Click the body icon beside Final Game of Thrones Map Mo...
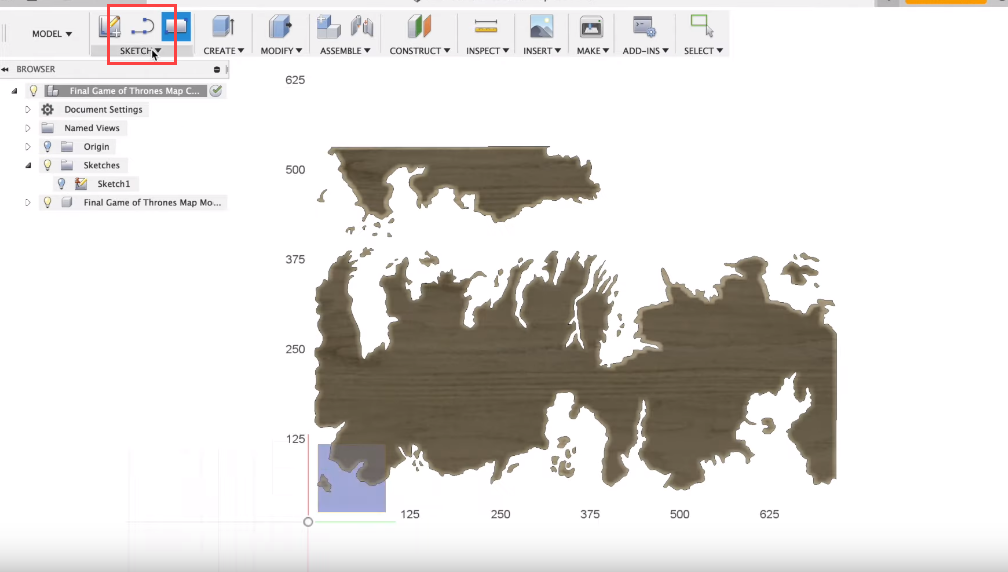Viewport: 1008px width, 572px height. tap(67, 202)
